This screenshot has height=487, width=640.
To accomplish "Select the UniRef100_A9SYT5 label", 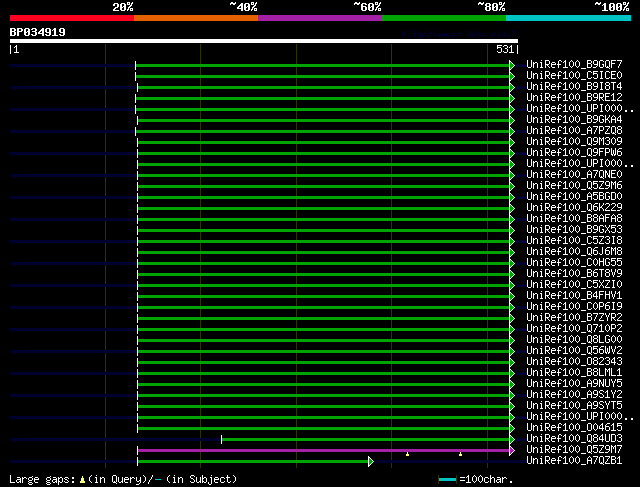I will pos(574,406).
